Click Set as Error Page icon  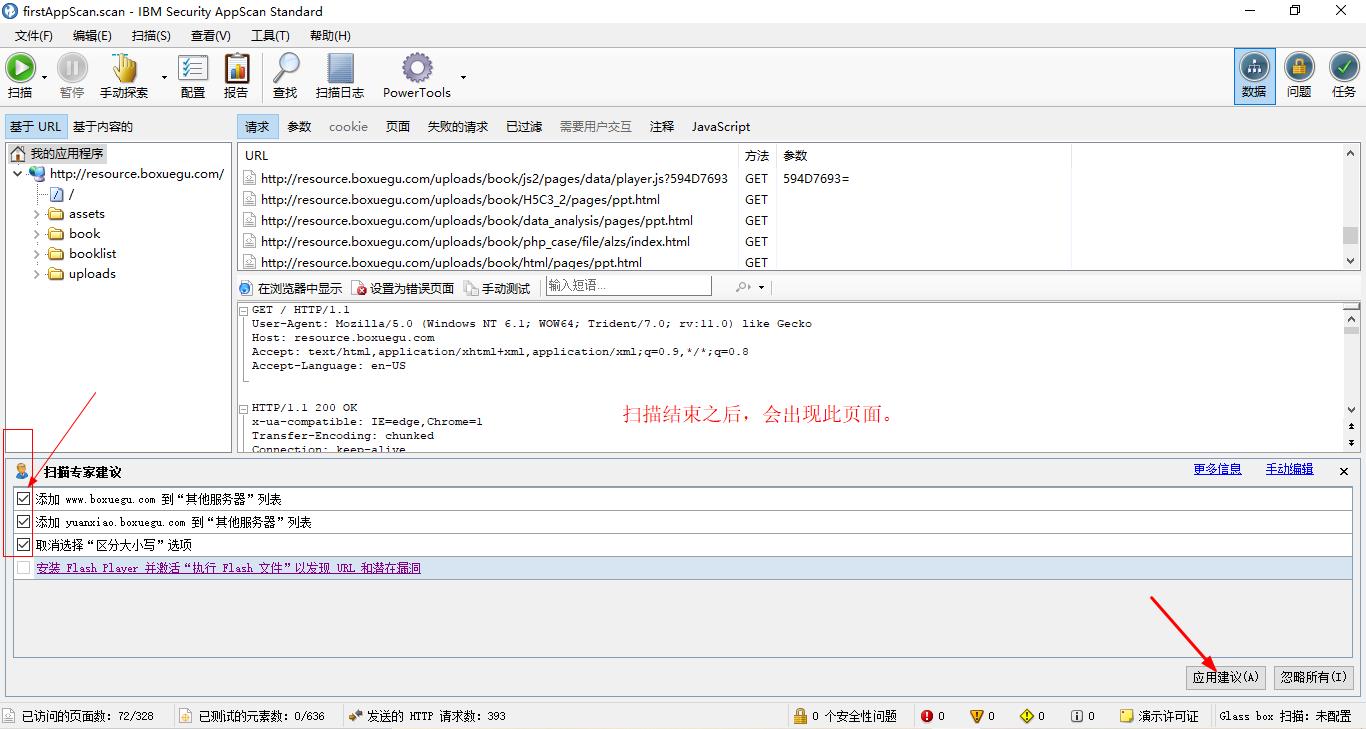(360, 288)
